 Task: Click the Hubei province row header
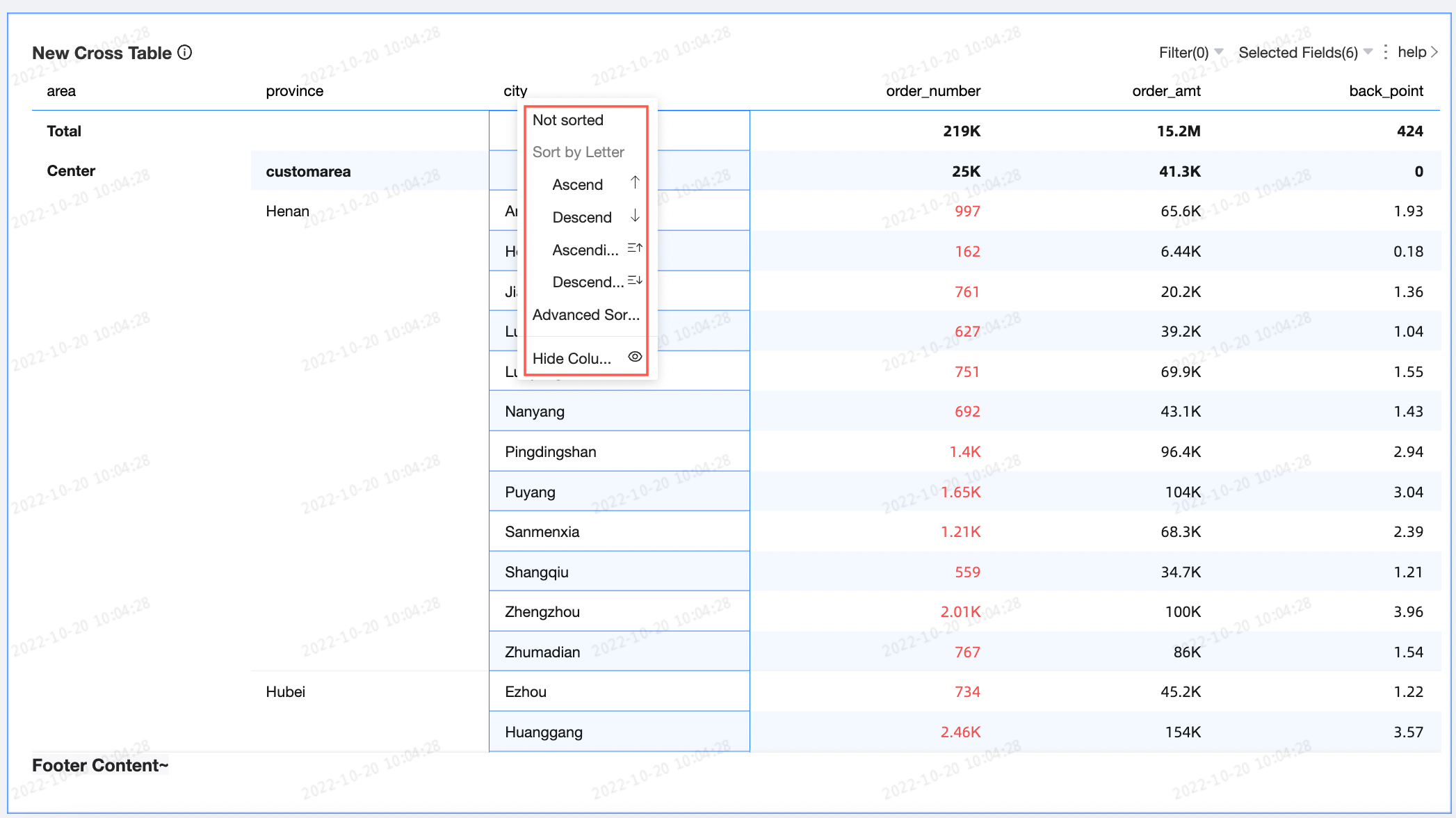click(x=286, y=692)
